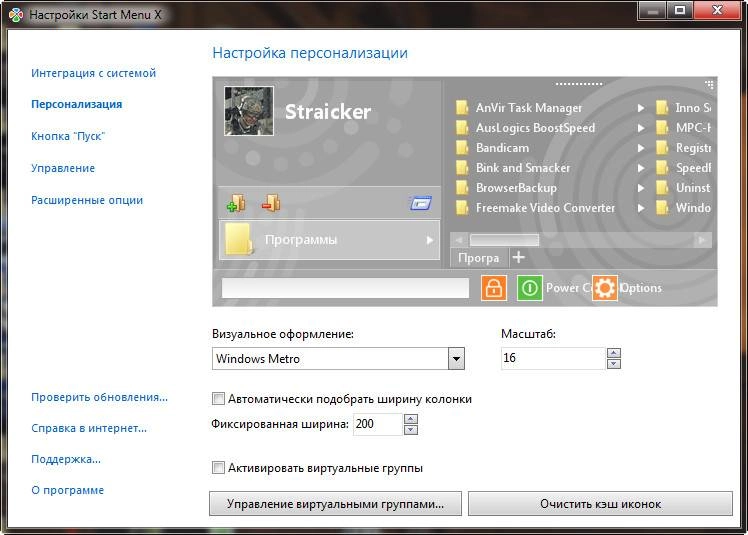
Task: Click the scrollbar right arrow in preview
Action: (702, 240)
